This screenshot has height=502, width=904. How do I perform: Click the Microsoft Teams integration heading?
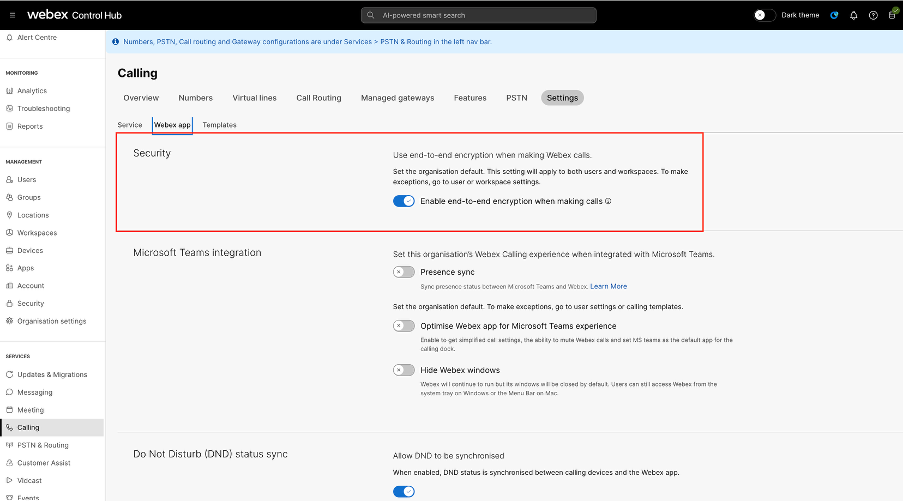[197, 252]
